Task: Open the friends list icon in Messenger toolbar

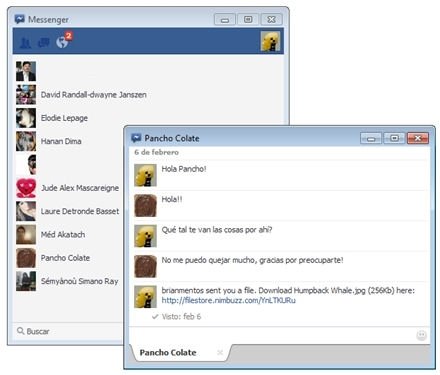Action: click(x=25, y=42)
